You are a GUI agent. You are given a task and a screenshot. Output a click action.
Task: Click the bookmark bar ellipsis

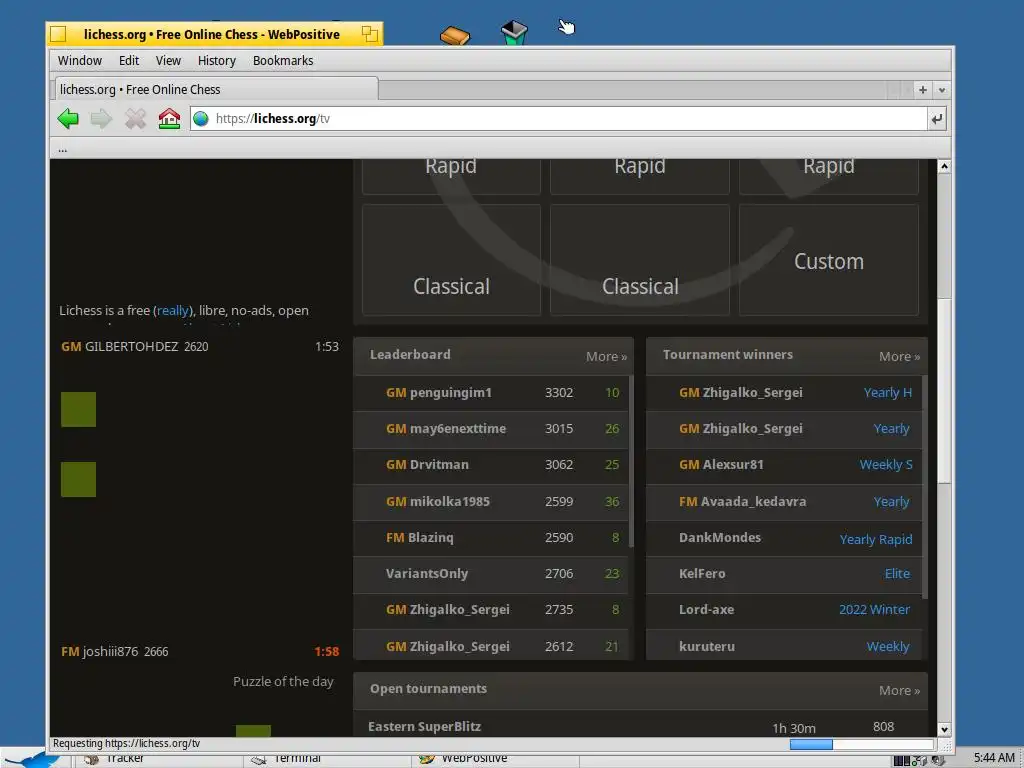62,150
